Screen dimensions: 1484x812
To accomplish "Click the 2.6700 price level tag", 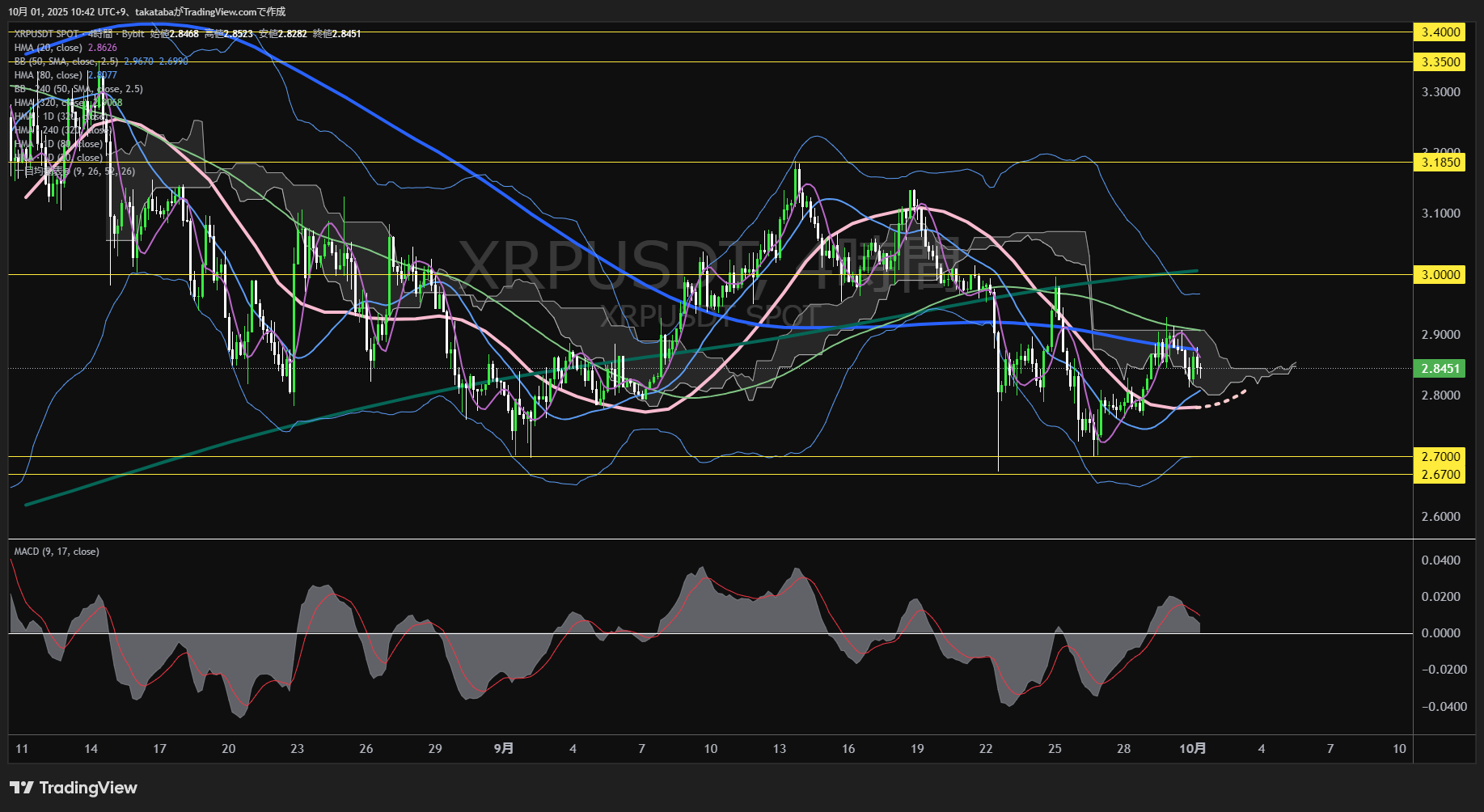I will [1440, 475].
